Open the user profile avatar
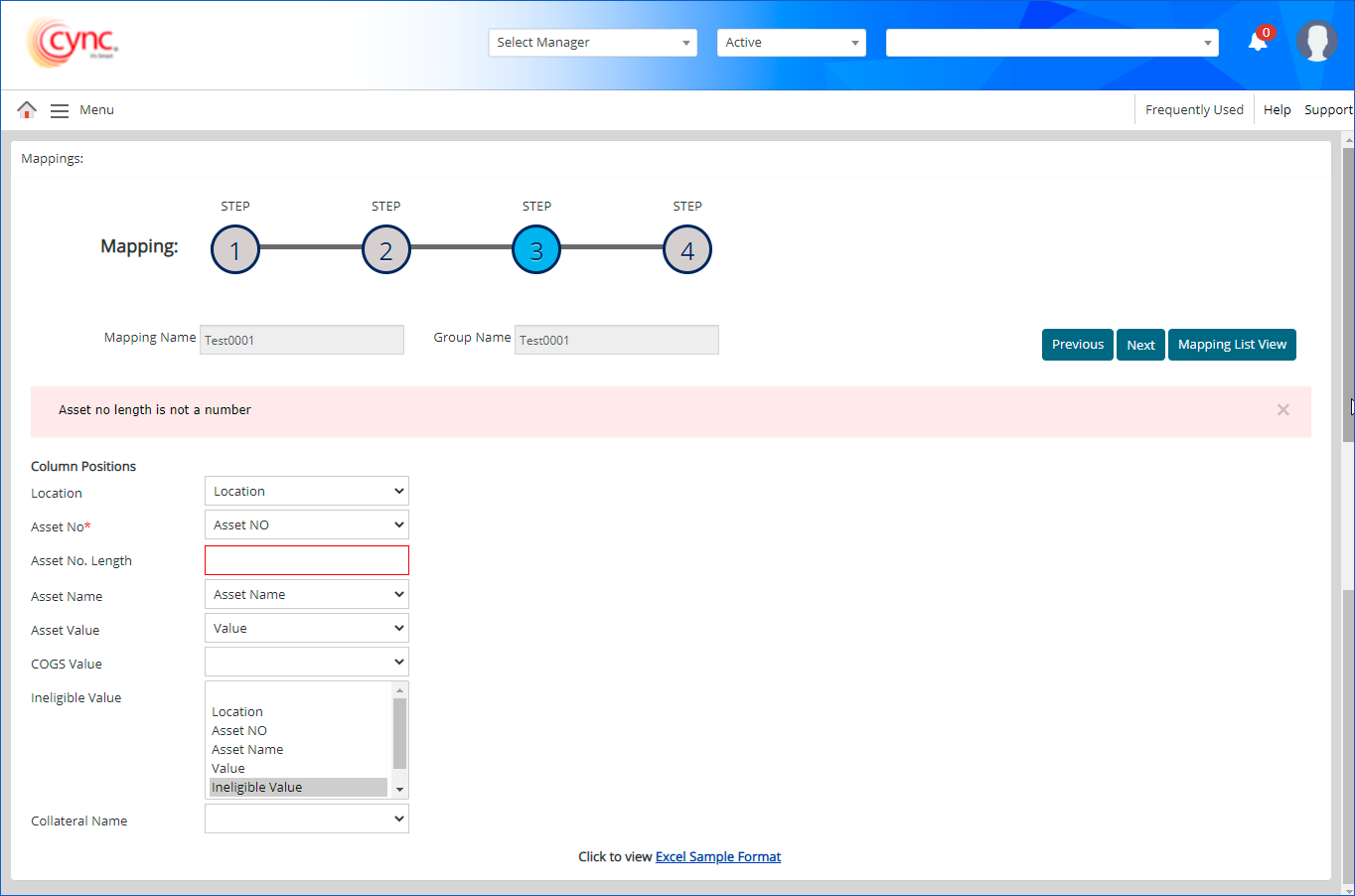This screenshot has height=896, width=1355. (x=1316, y=42)
